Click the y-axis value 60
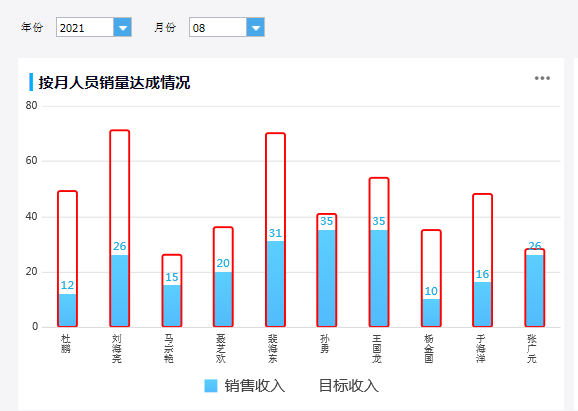This screenshot has height=411, width=578. pos(31,161)
